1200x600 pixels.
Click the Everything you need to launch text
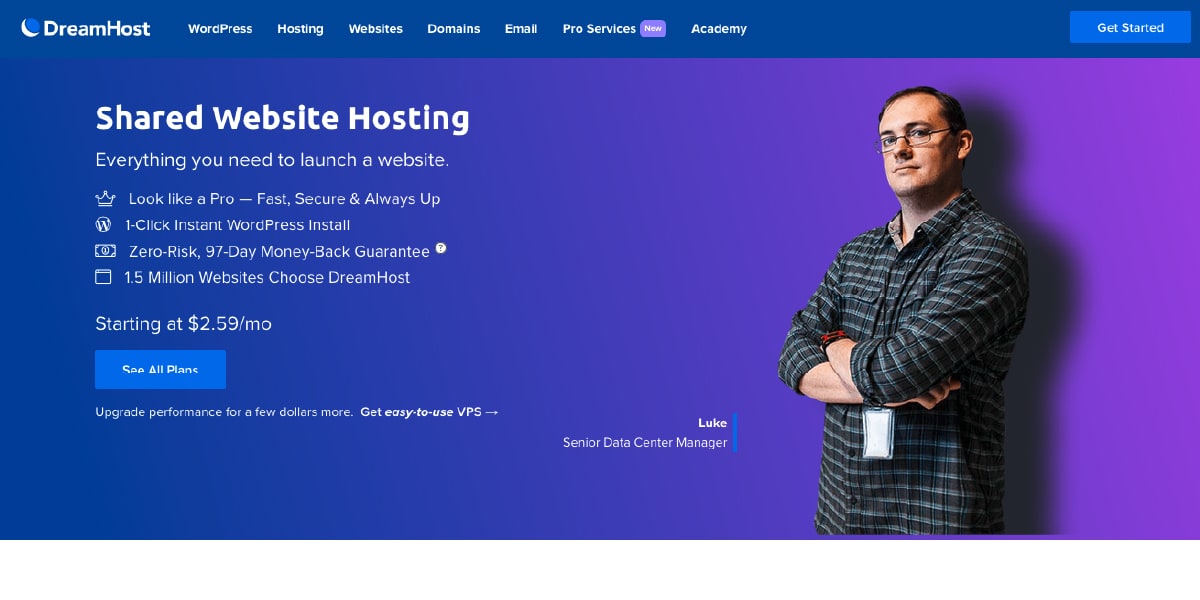[x=272, y=160]
